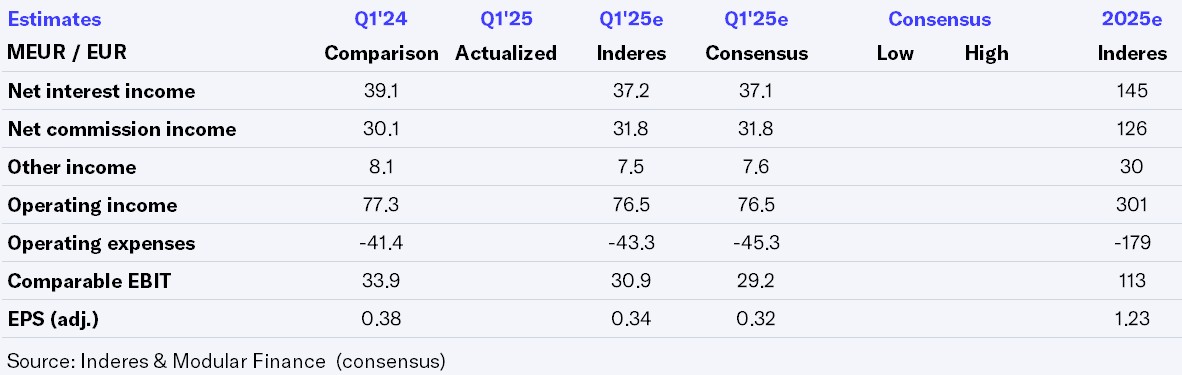
Task: Select the Consensus High subheader
Action: click(x=986, y=54)
